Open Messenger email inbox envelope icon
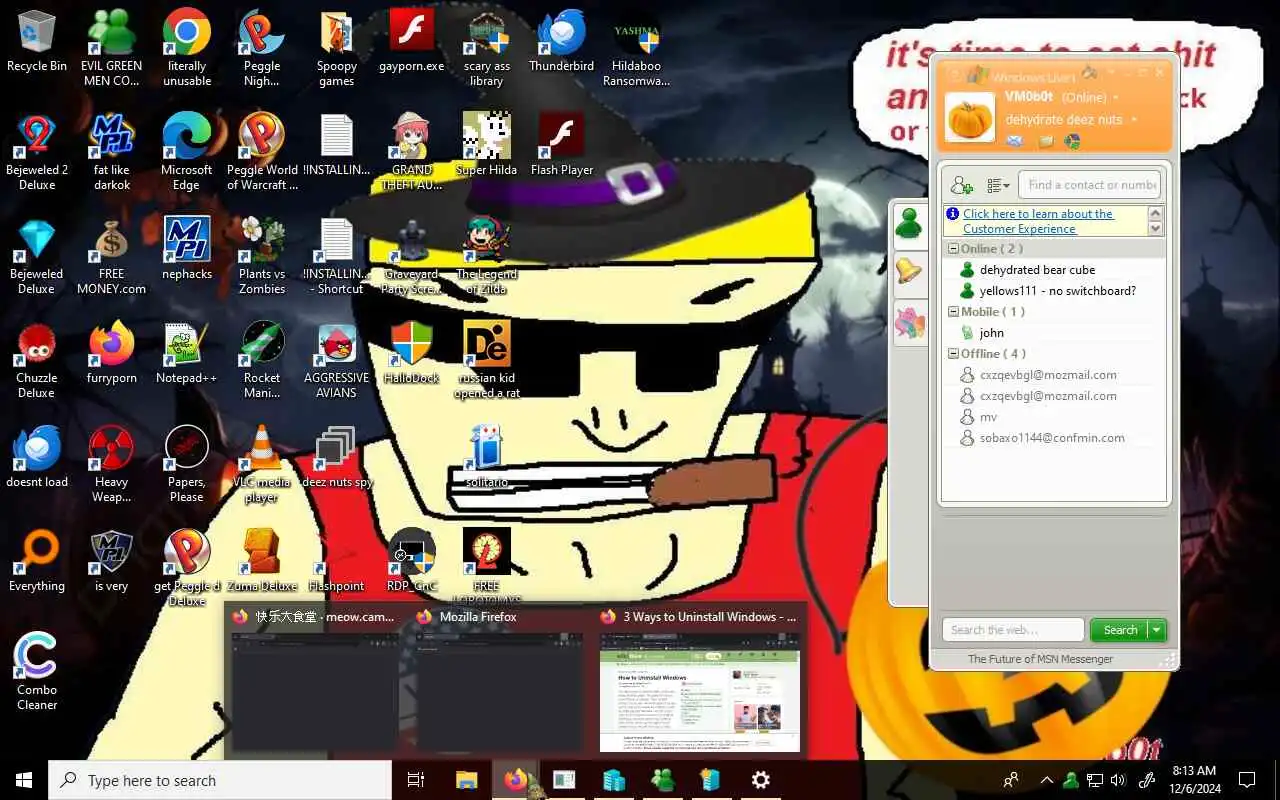Viewport: 1280px width, 800px height. (1014, 141)
